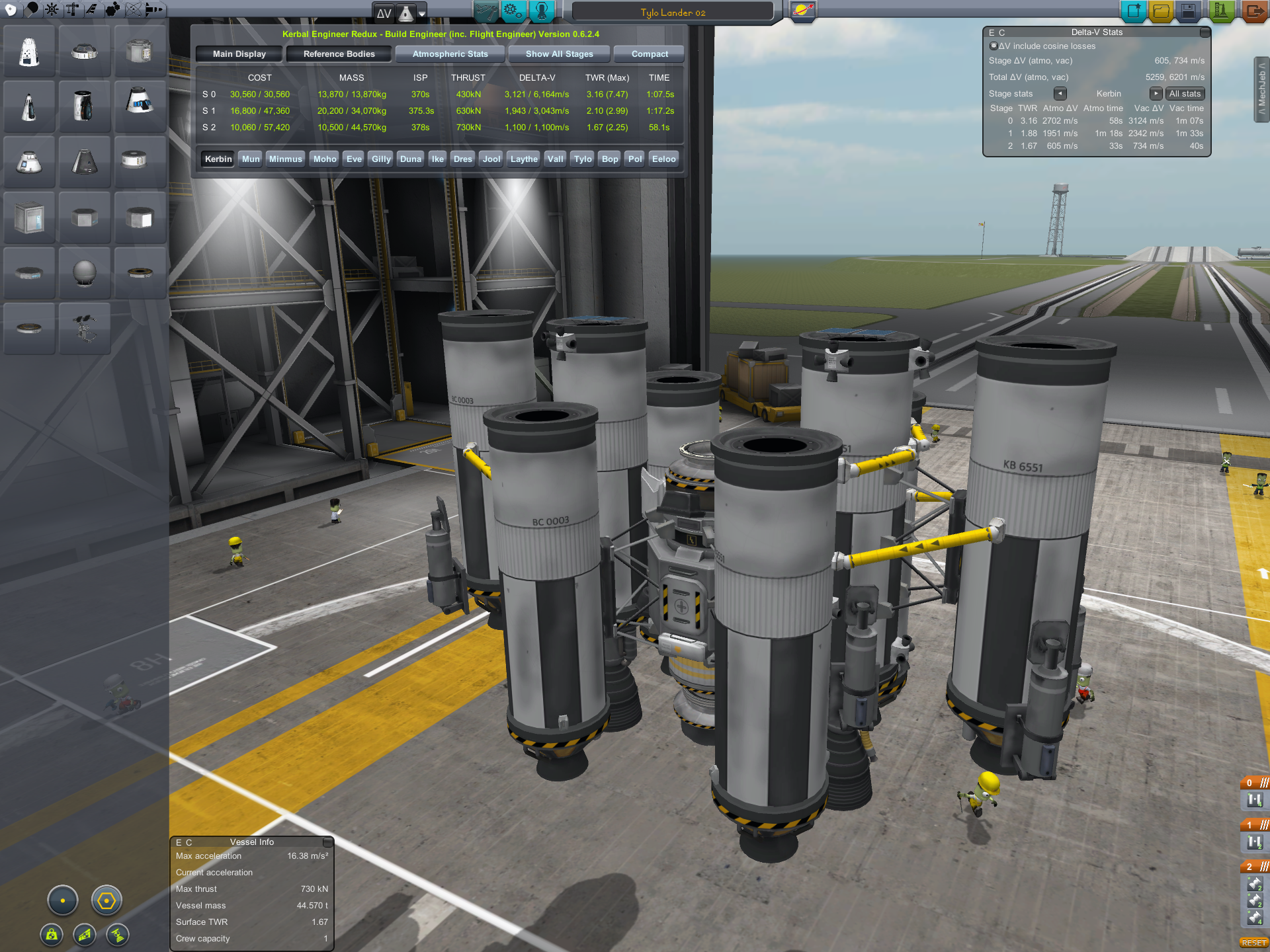1270x952 pixels.
Task: Open the Utility parts category
Action: point(112,9)
